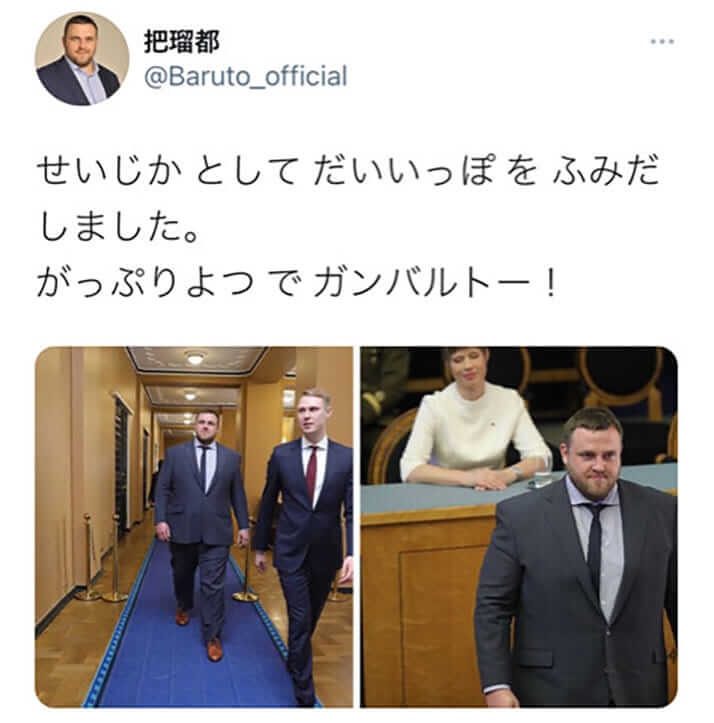This screenshot has width=714, height=723.
Task: Click the water glass on the desk
Action: pos(541,469)
